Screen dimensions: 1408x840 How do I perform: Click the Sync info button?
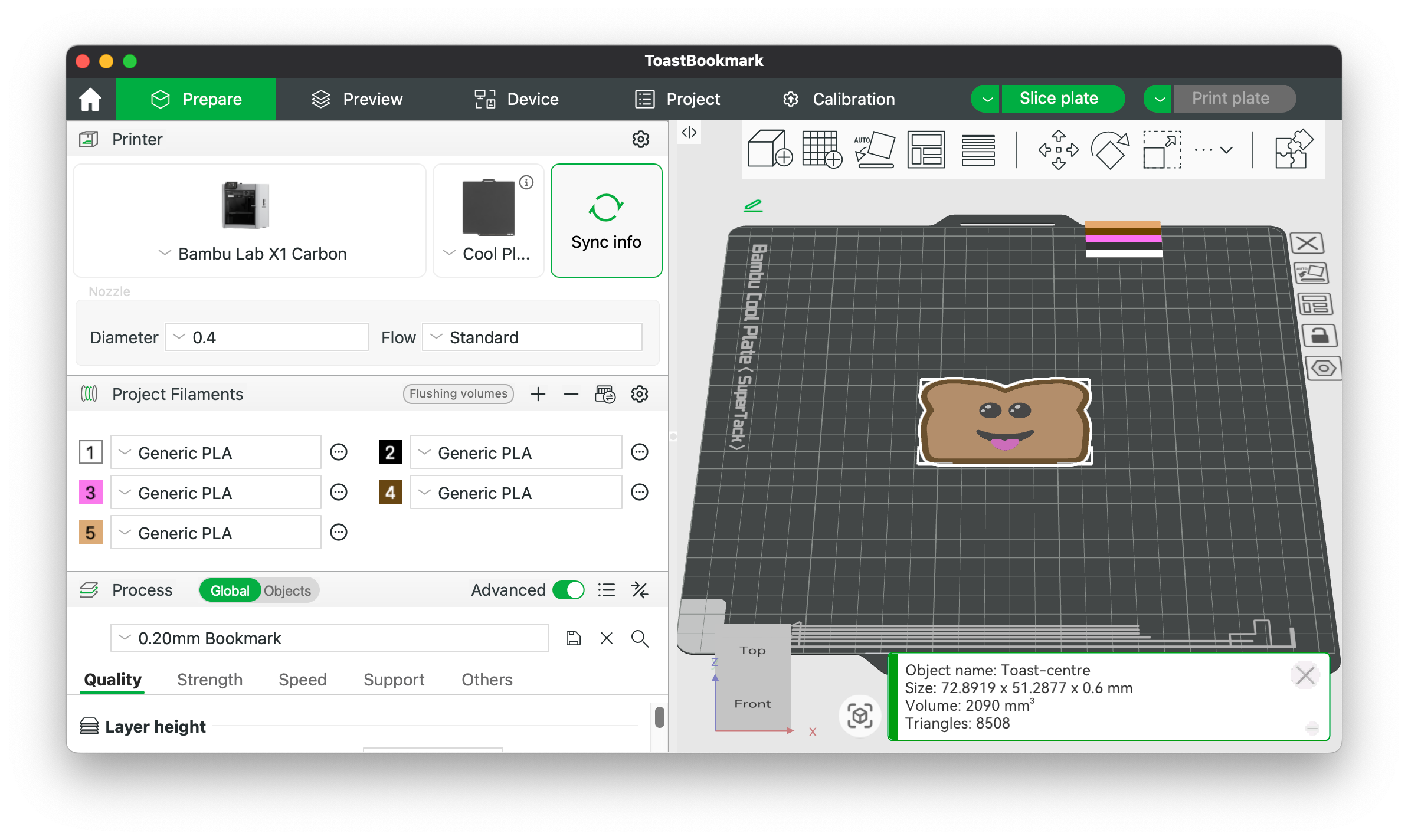[x=606, y=221]
